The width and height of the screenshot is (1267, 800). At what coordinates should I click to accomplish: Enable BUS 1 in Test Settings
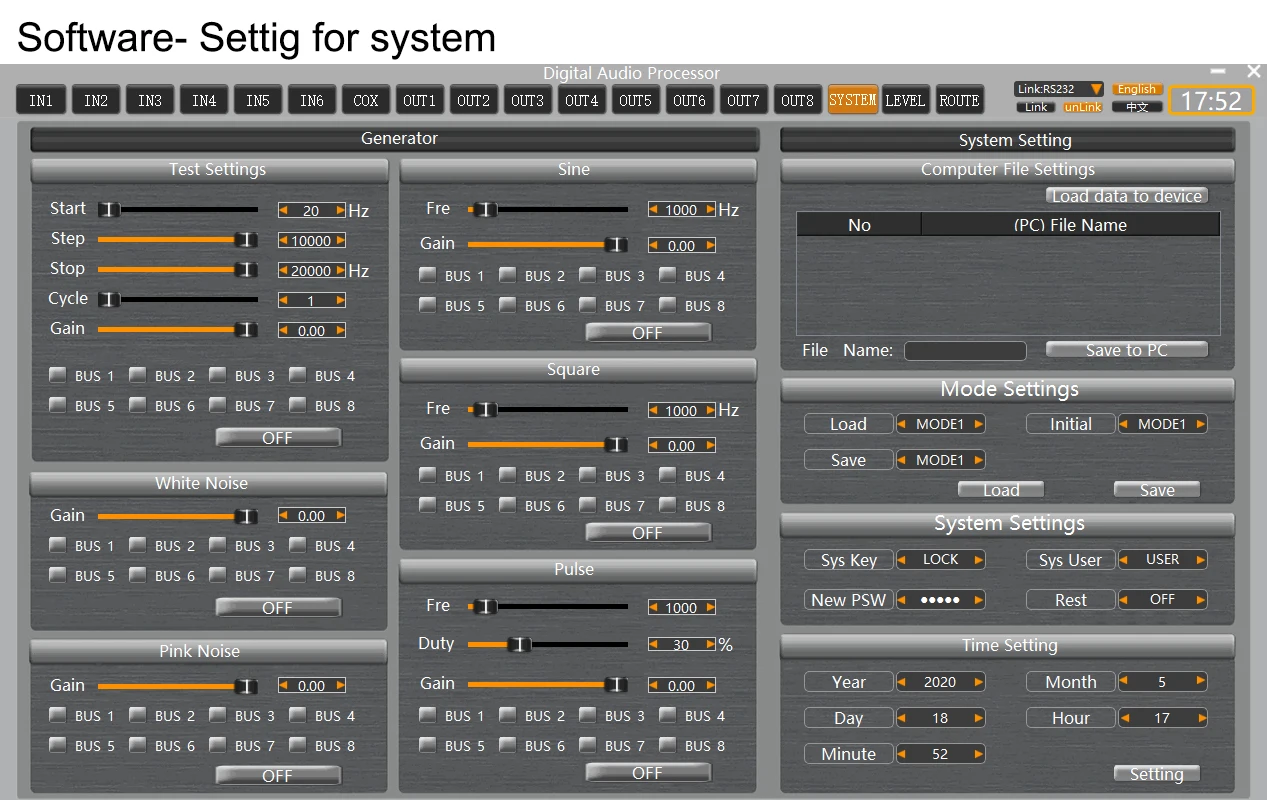pos(58,376)
